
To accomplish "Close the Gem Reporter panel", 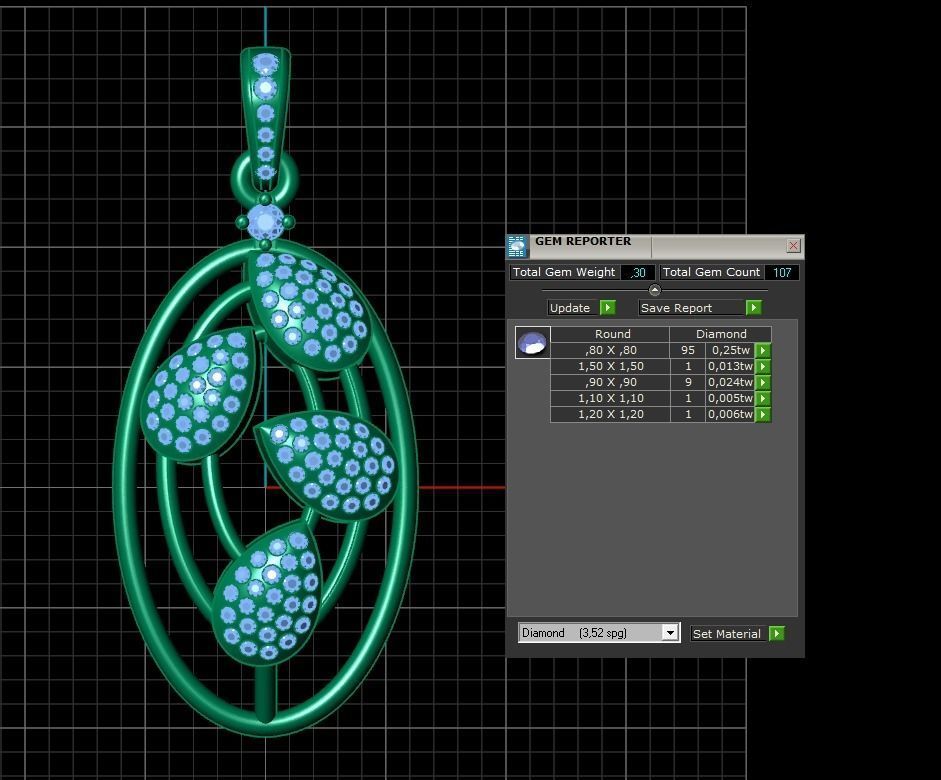I will point(793,245).
